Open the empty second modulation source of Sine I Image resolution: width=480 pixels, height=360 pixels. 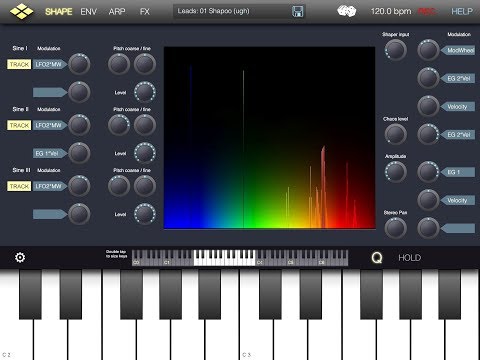point(50,92)
